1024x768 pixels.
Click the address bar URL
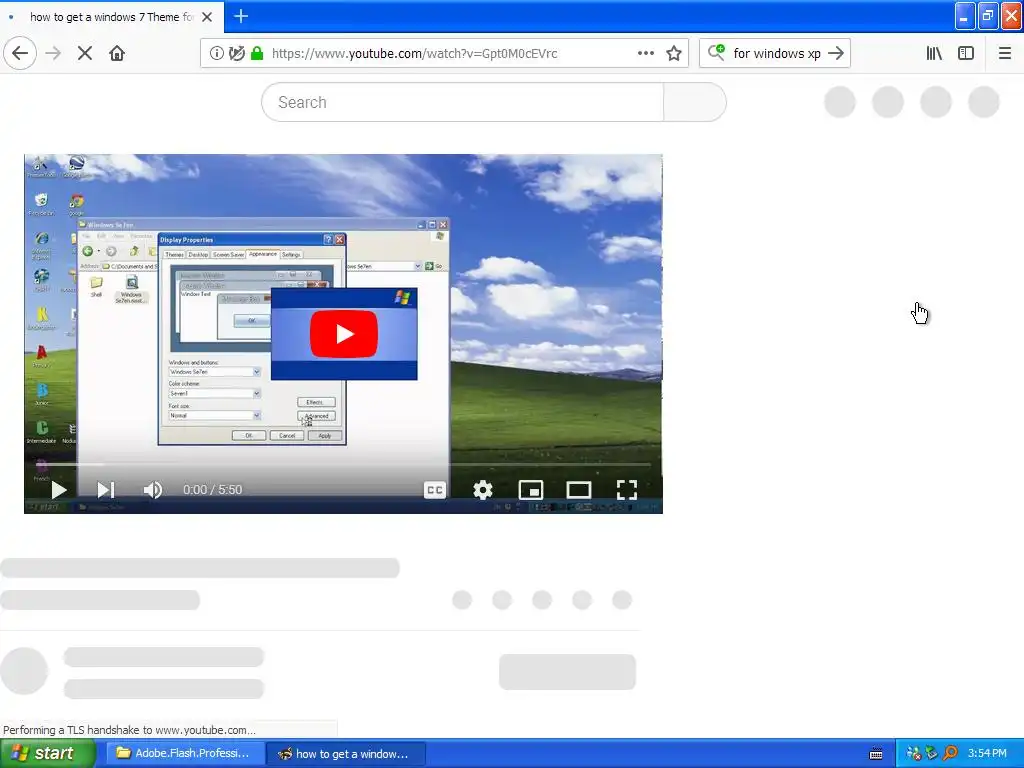[x=415, y=54]
